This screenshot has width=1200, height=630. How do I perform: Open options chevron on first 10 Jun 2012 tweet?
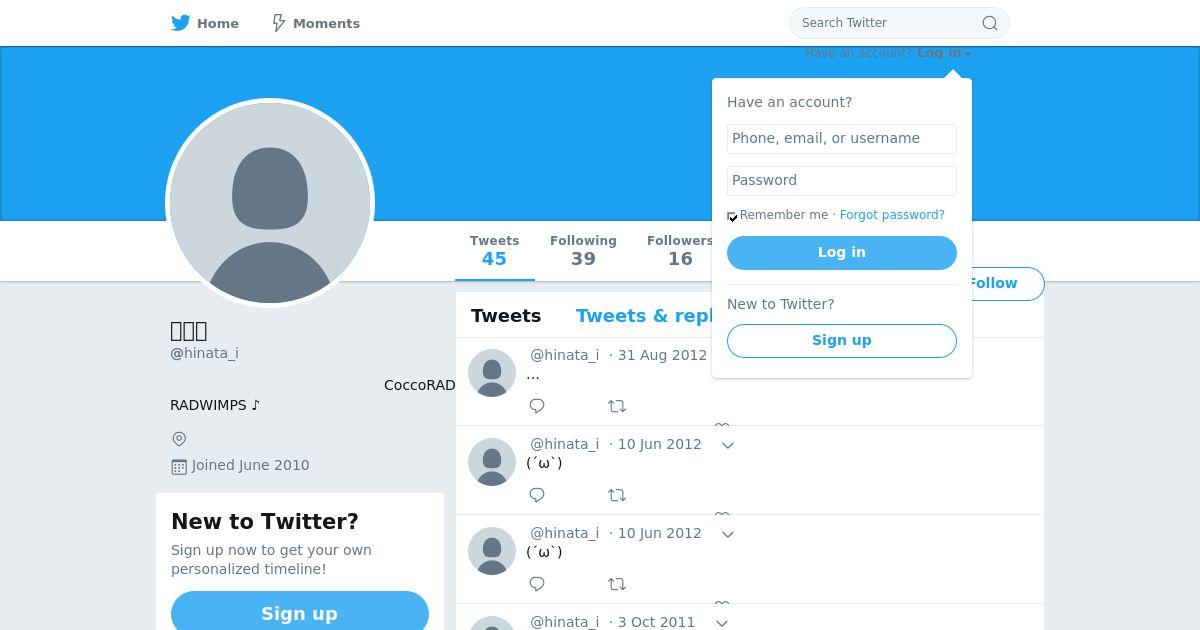pos(728,445)
